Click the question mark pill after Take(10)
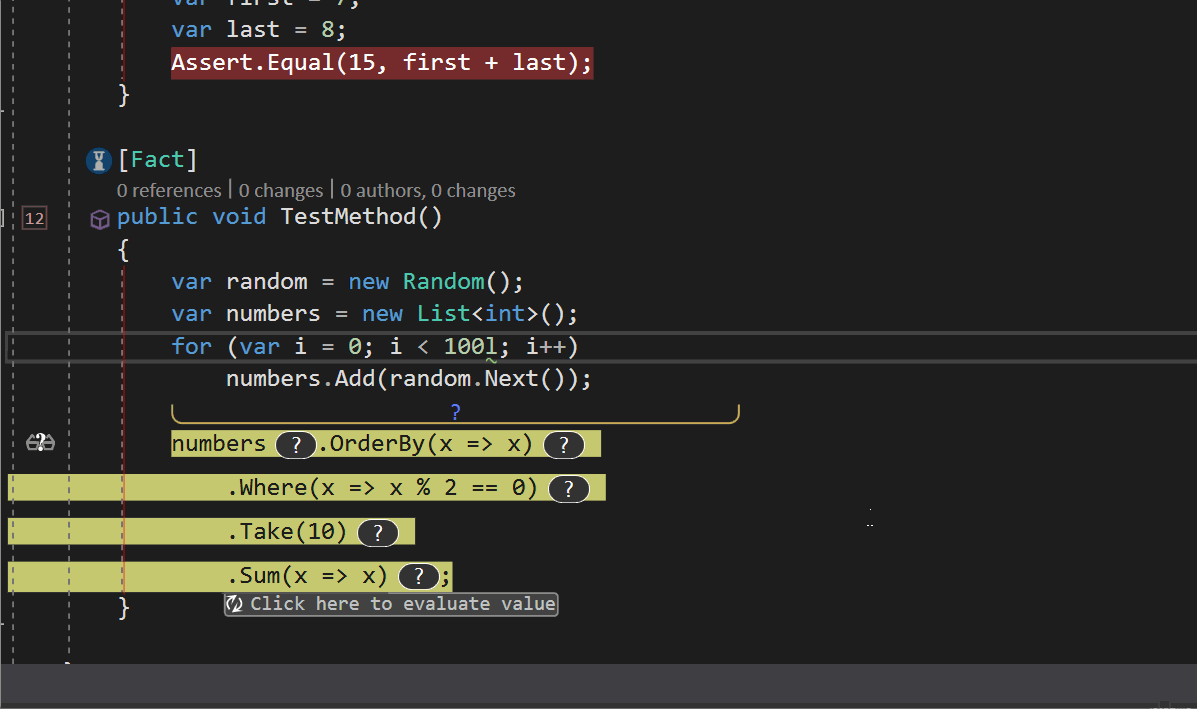 click(x=378, y=533)
